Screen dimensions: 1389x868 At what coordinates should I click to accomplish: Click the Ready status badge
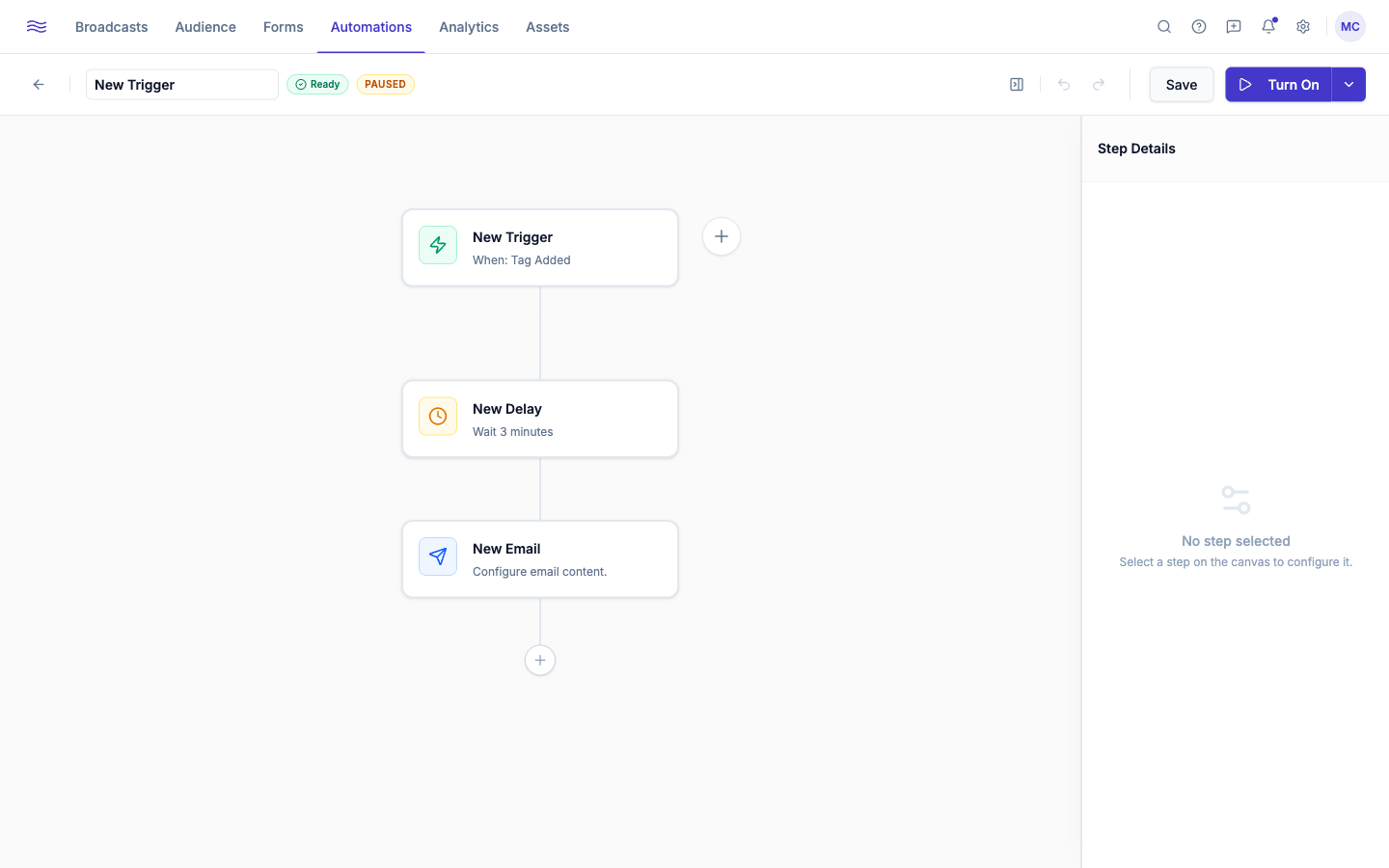pyautogui.click(x=317, y=85)
